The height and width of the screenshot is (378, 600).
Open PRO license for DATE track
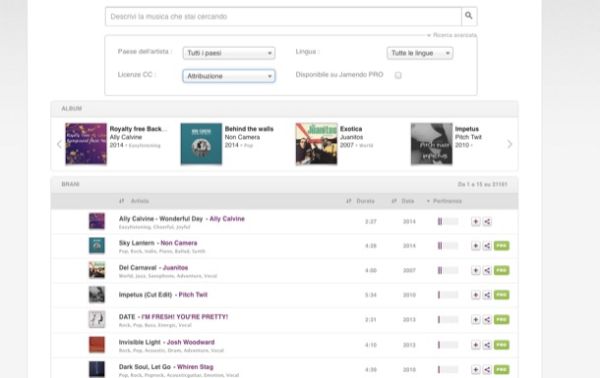(x=501, y=319)
